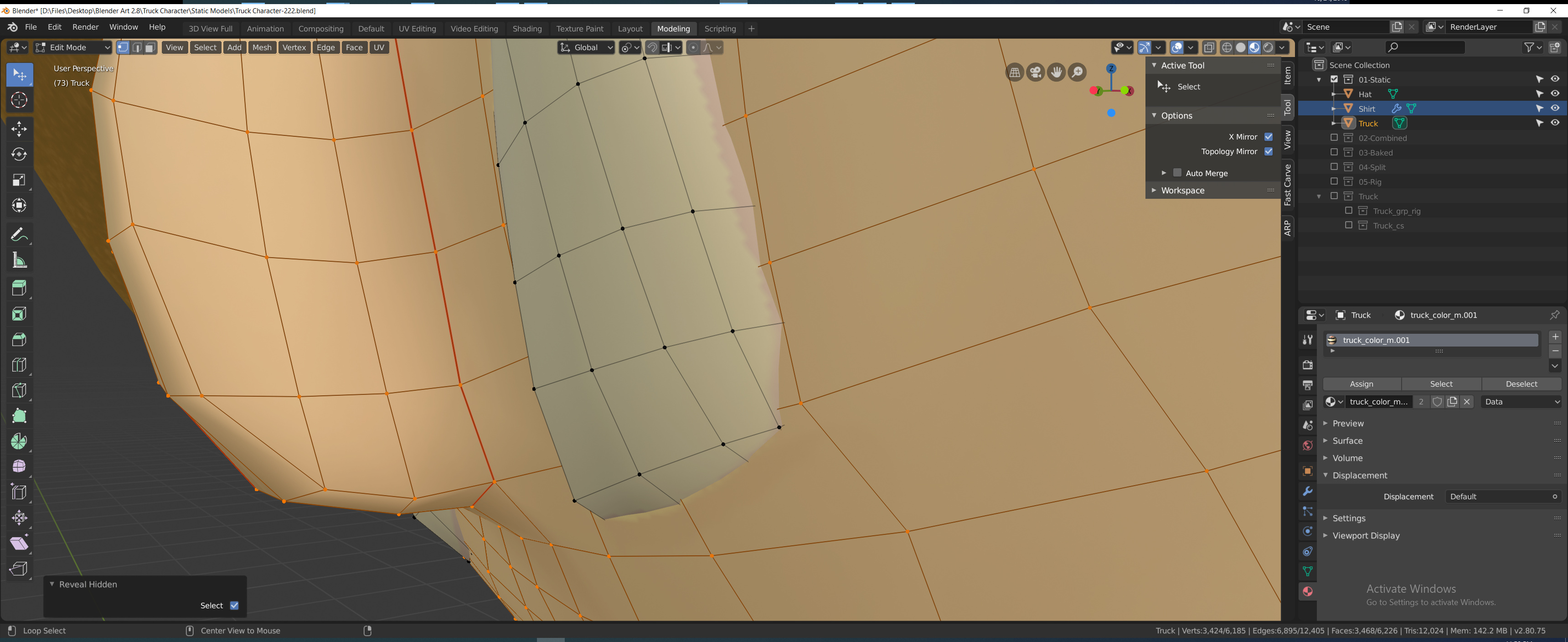Disable the X Mirror checkbox
The height and width of the screenshot is (642, 1568).
[x=1269, y=136]
